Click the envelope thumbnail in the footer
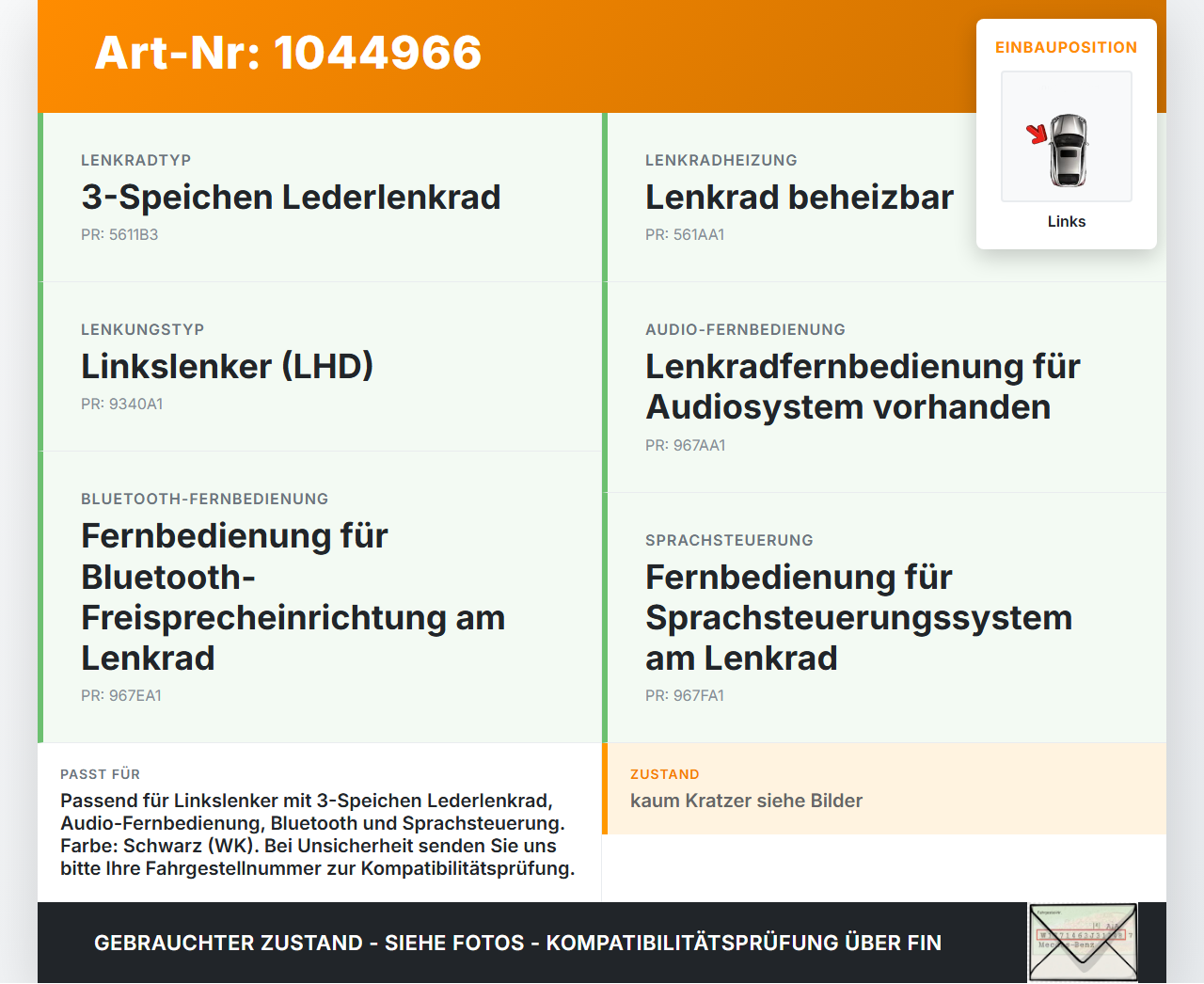 (1084, 943)
